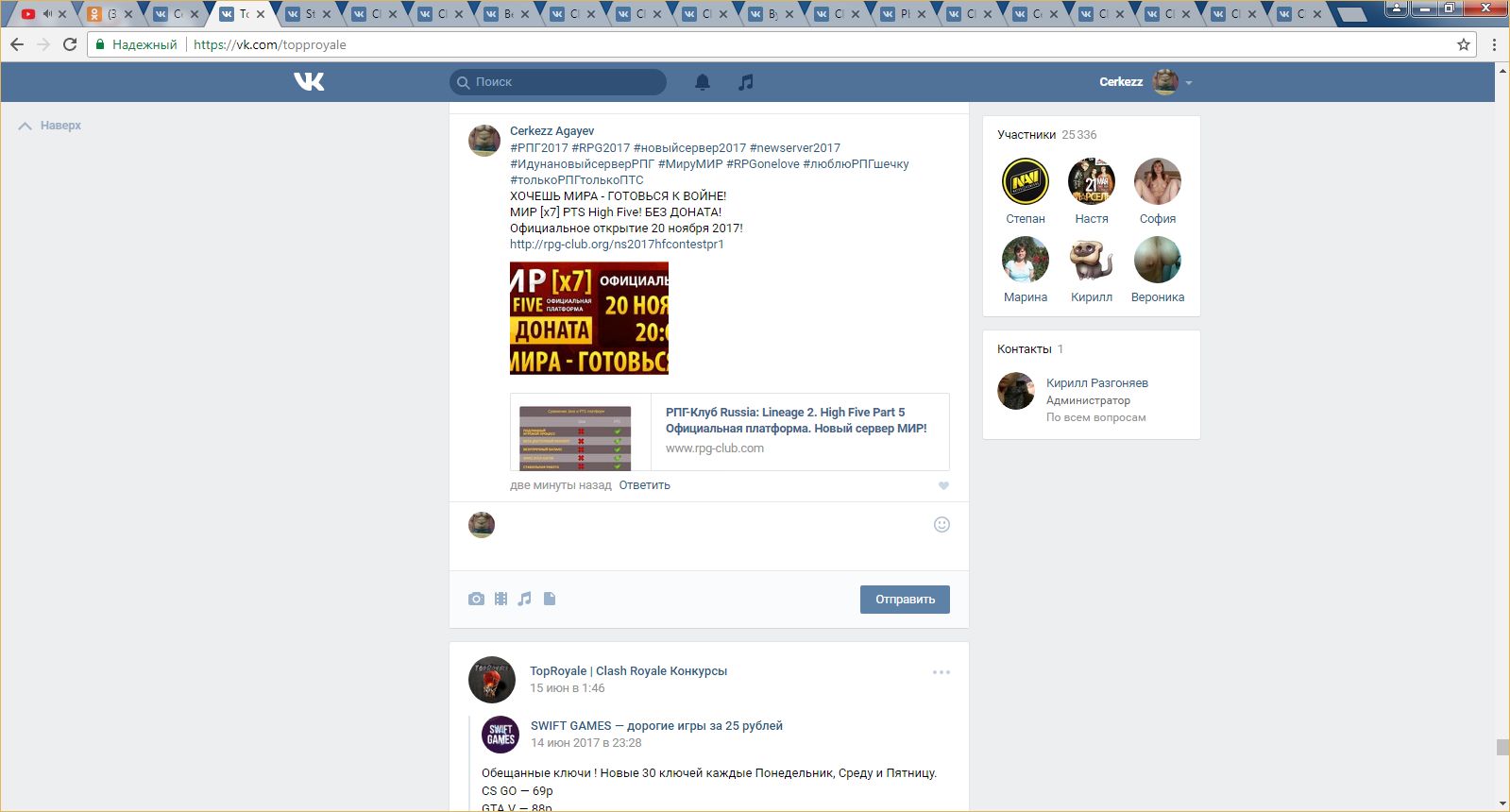Bookmark this page with the star icon
The width and height of the screenshot is (1510, 812).
tap(1464, 44)
